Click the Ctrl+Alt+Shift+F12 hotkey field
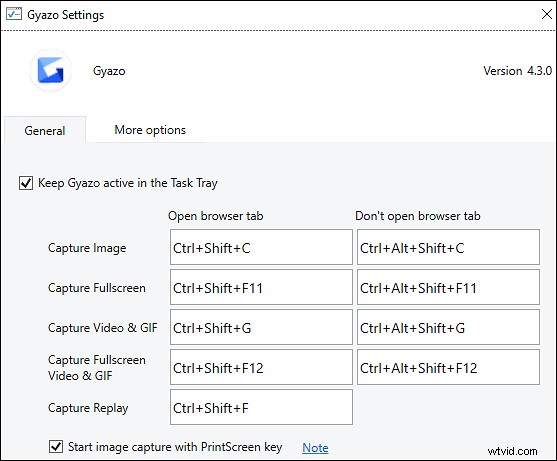 448,367
